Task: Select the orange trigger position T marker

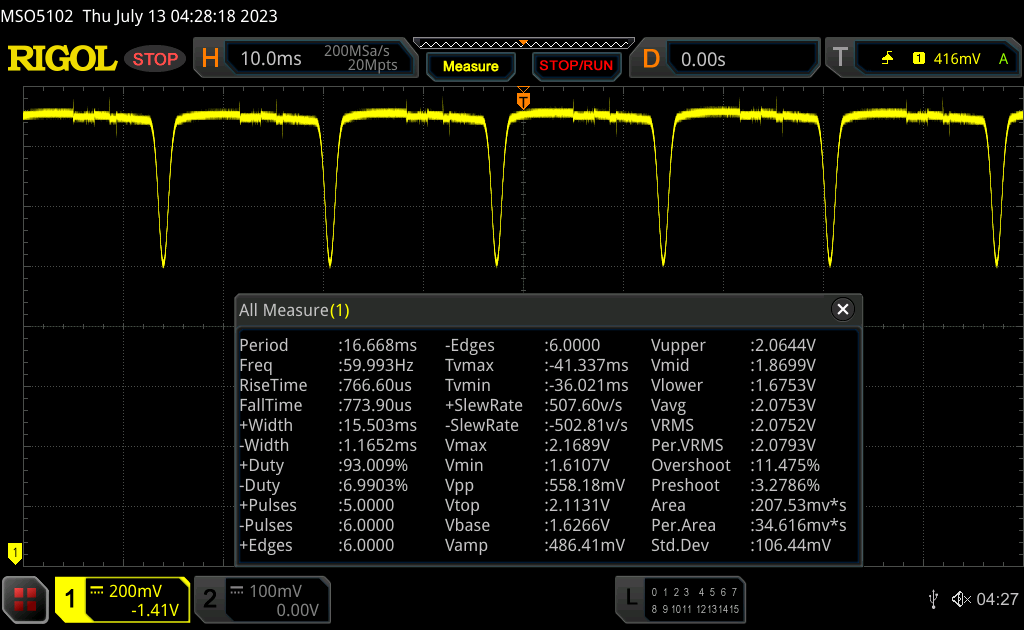Action: click(522, 100)
